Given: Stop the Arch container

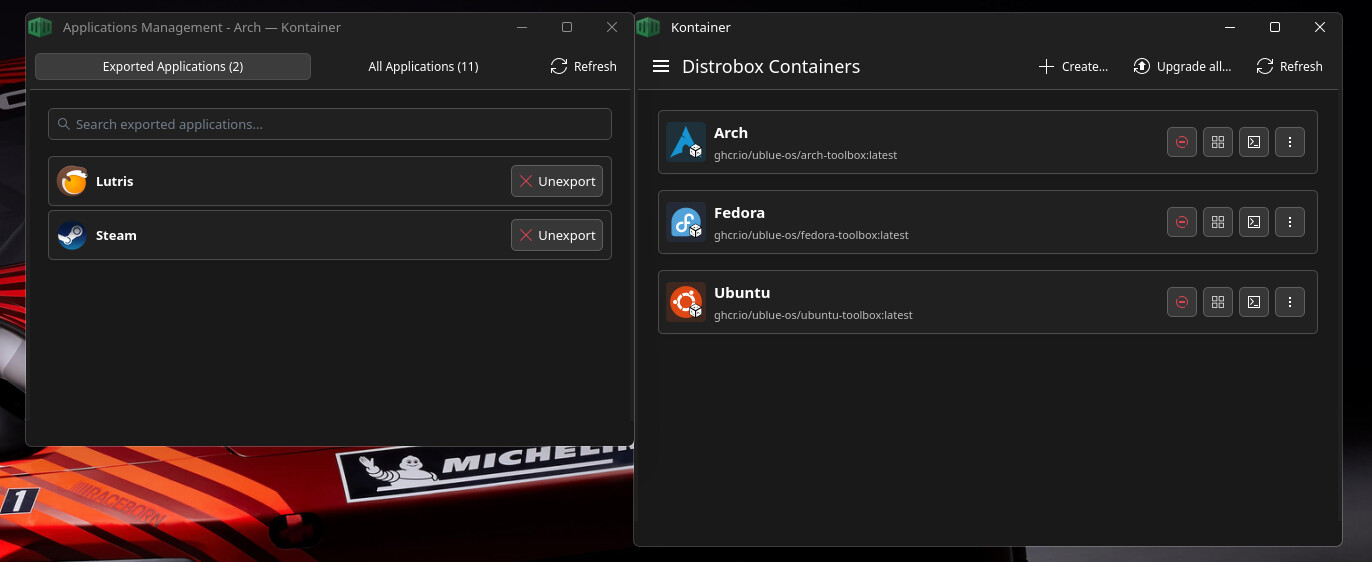Looking at the screenshot, I should click(1181, 142).
